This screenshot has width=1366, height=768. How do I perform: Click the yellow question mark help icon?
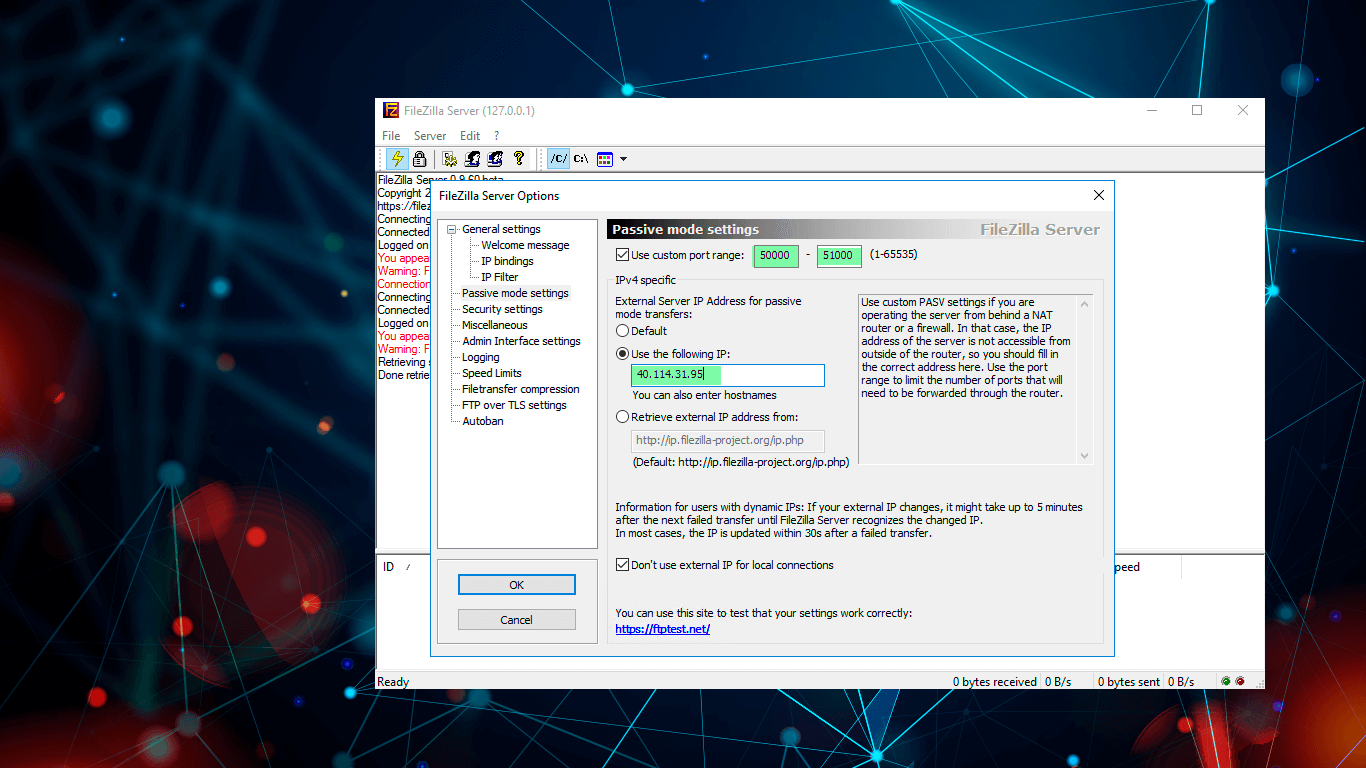pos(519,159)
